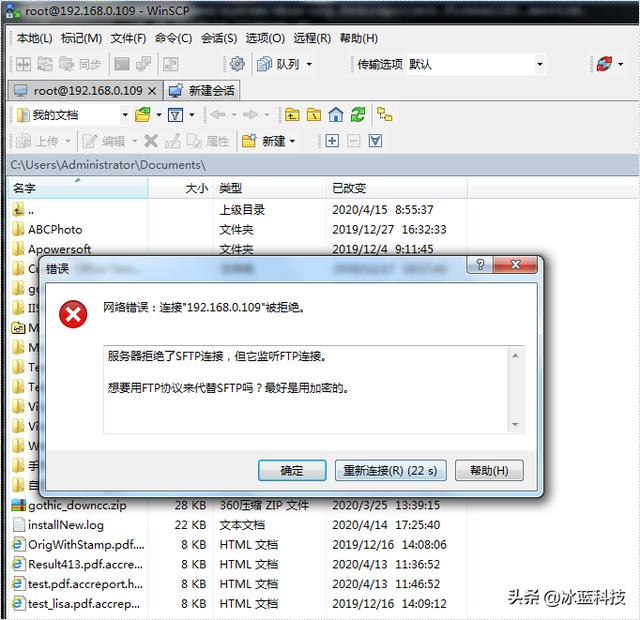Image resolution: width=640 pixels, height=620 pixels.
Task: Click the 属性 properties button
Action: pyautogui.click(x=208, y=141)
